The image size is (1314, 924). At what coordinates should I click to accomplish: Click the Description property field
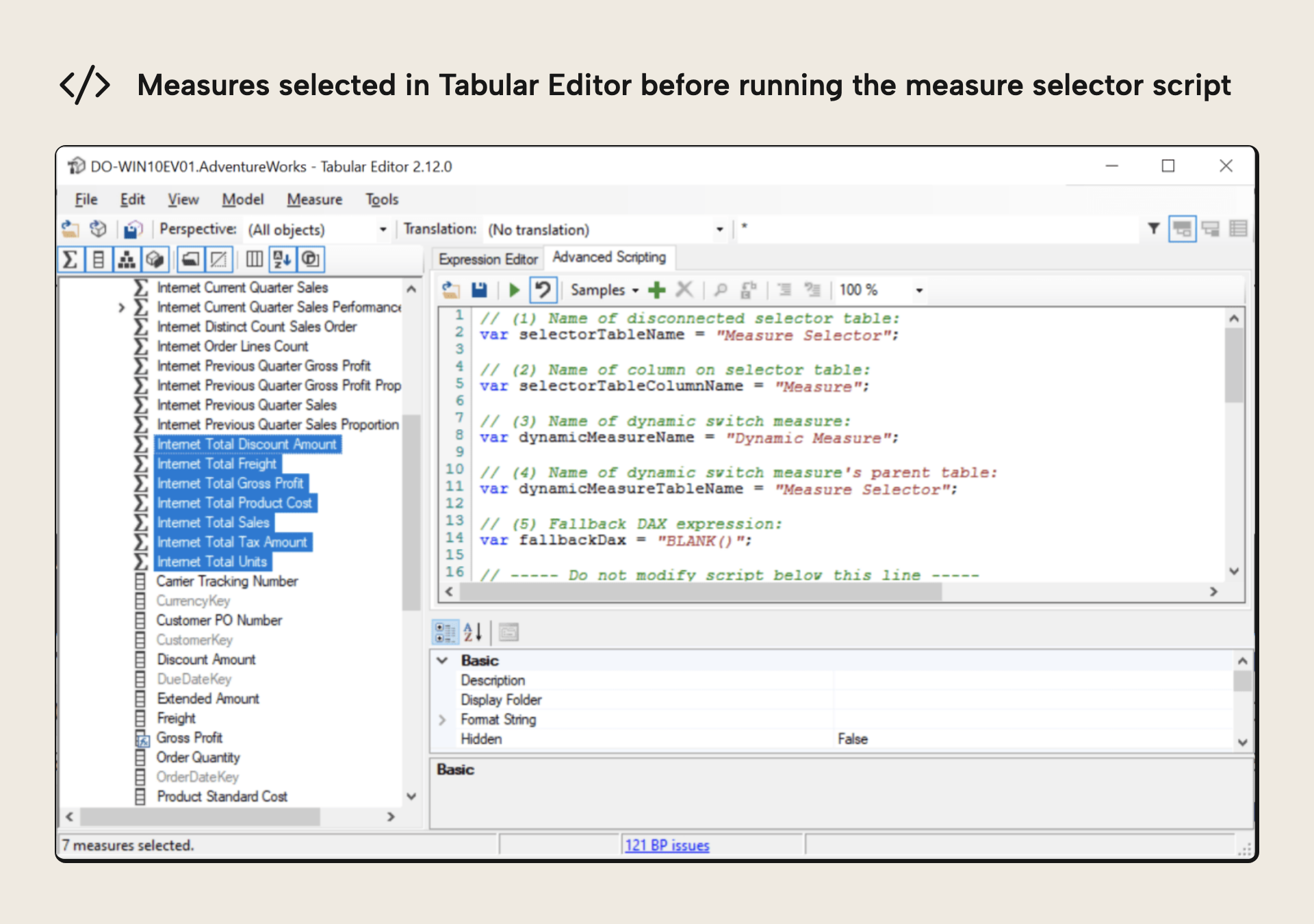[1033, 680]
